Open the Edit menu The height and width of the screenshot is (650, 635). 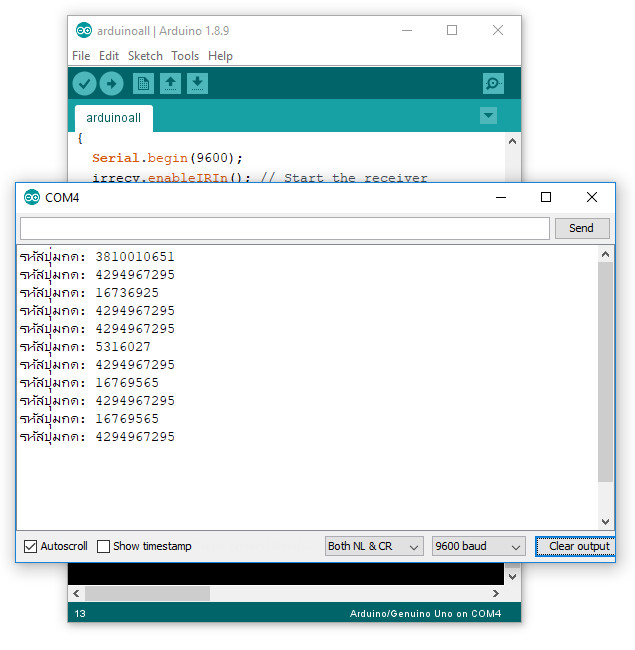click(109, 56)
